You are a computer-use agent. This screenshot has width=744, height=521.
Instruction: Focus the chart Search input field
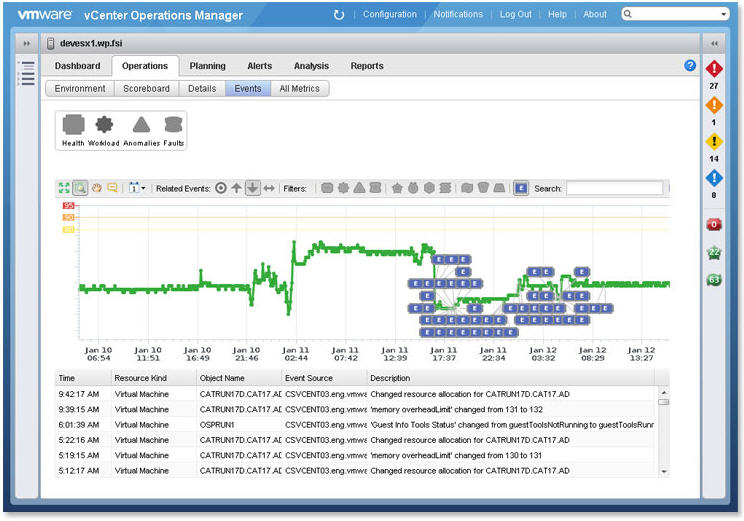615,188
